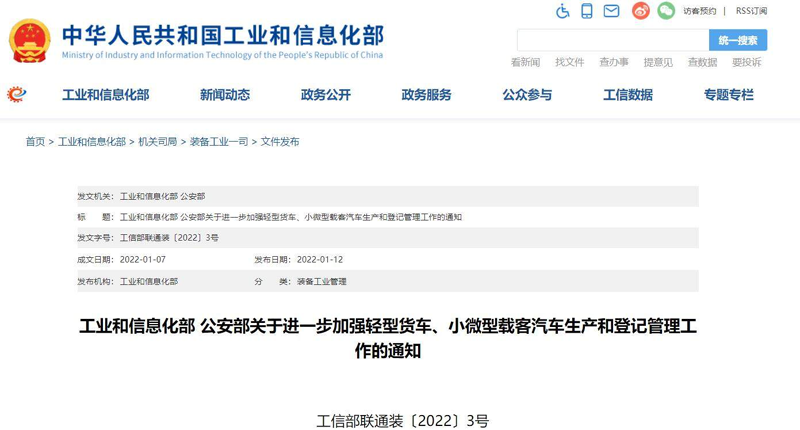
Task: Open 工信数据 navigation menu
Action: (628, 95)
